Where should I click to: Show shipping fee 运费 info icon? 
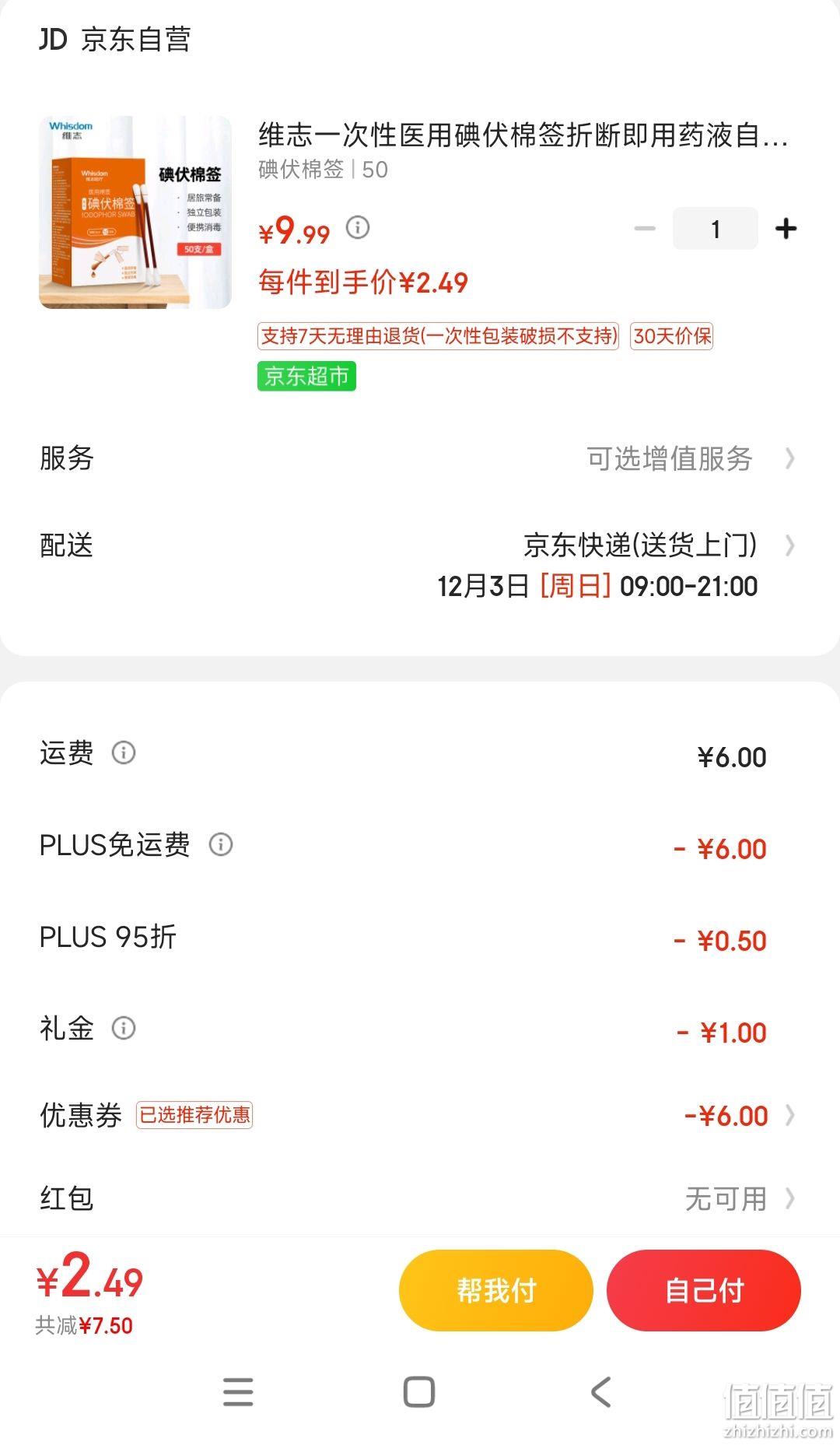tap(124, 752)
